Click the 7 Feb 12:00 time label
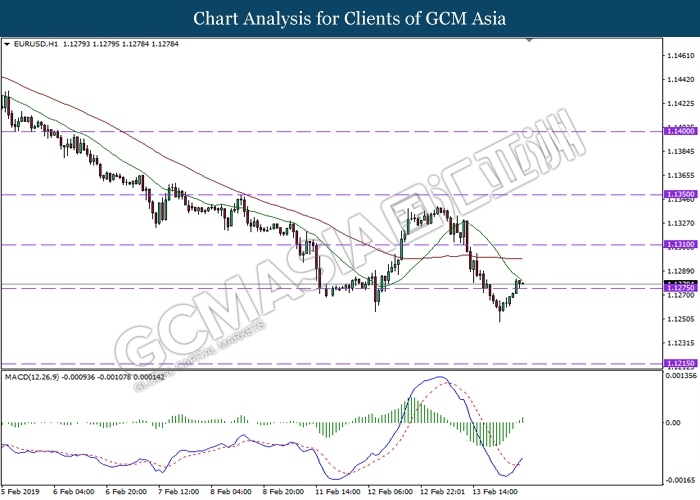The height and width of the screenshot is (500, 700). [179, 492]
